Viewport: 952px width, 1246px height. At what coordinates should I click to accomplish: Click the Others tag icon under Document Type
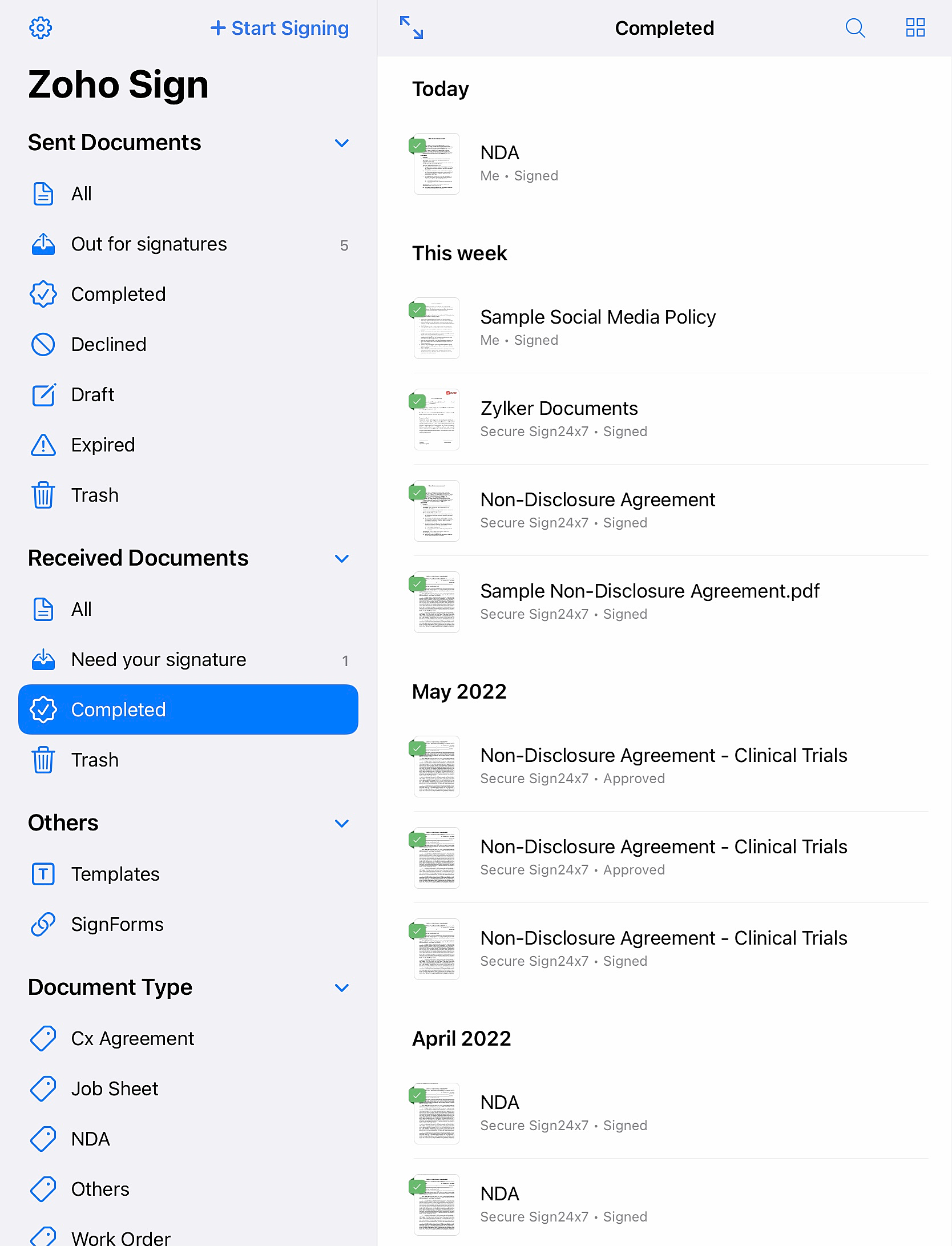[43, 1189]
